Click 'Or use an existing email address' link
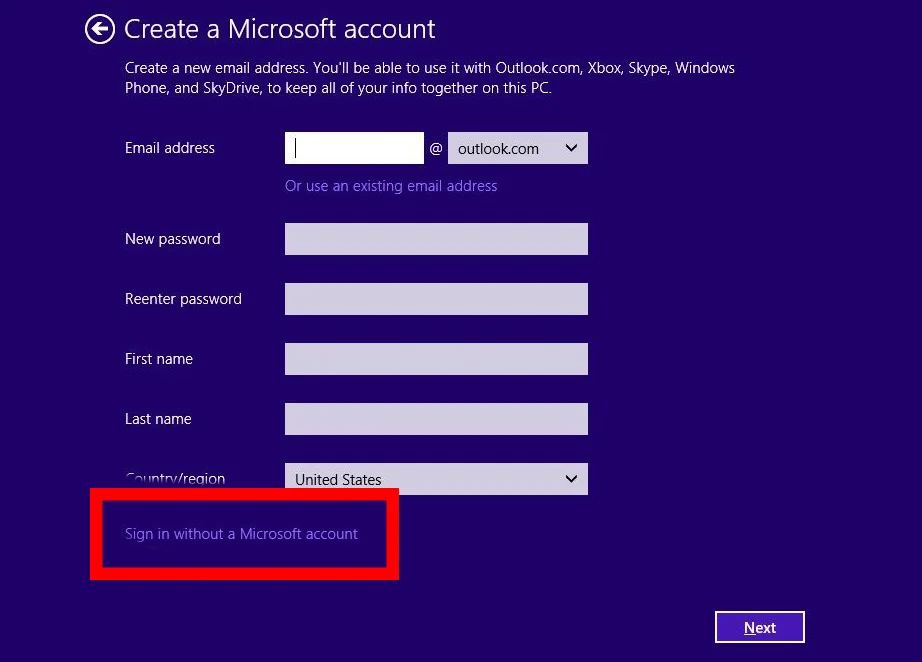 pos(391,186)
